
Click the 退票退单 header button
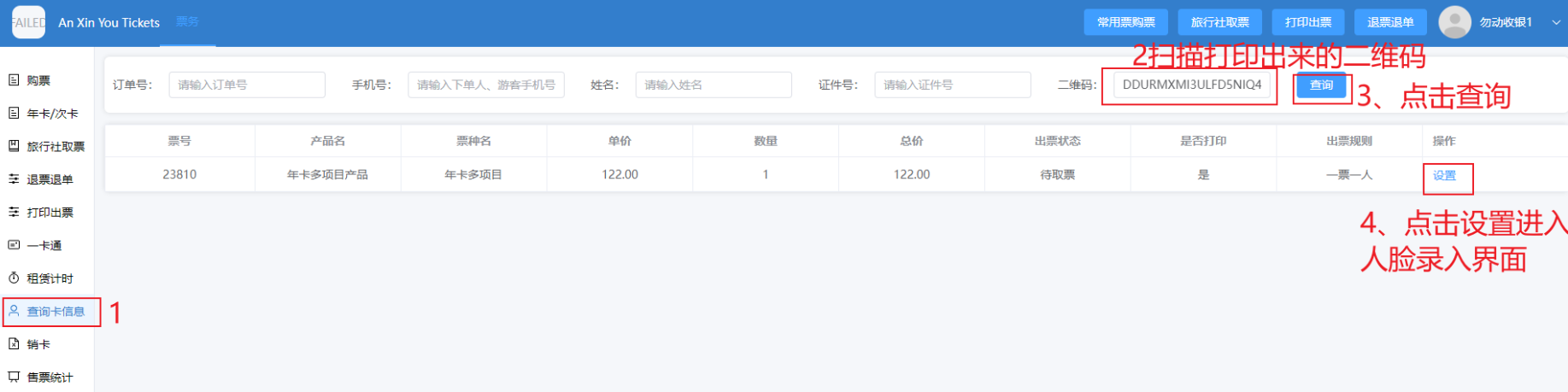[x=1390, y=22]
